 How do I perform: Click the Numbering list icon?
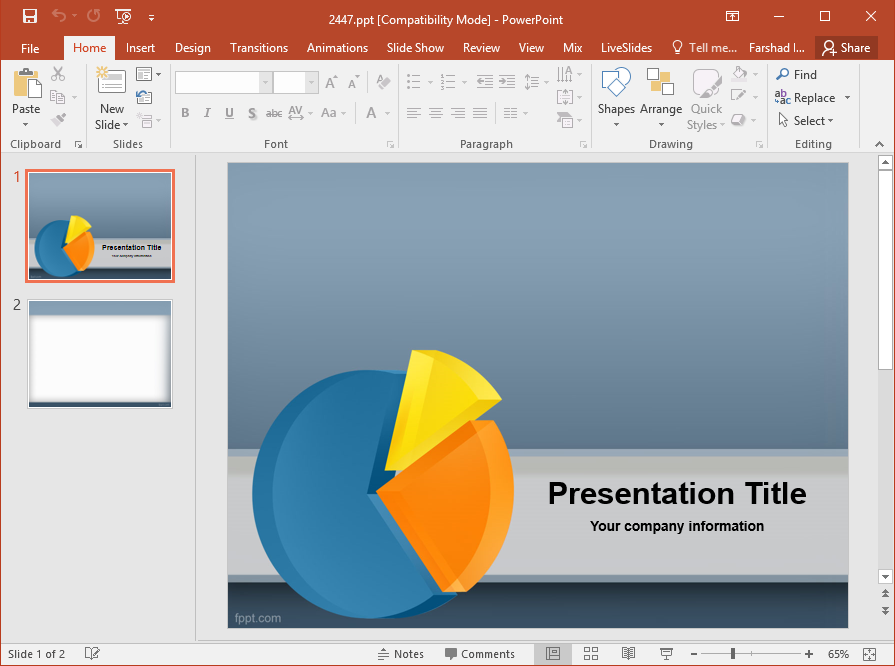[x=448, y=82]
